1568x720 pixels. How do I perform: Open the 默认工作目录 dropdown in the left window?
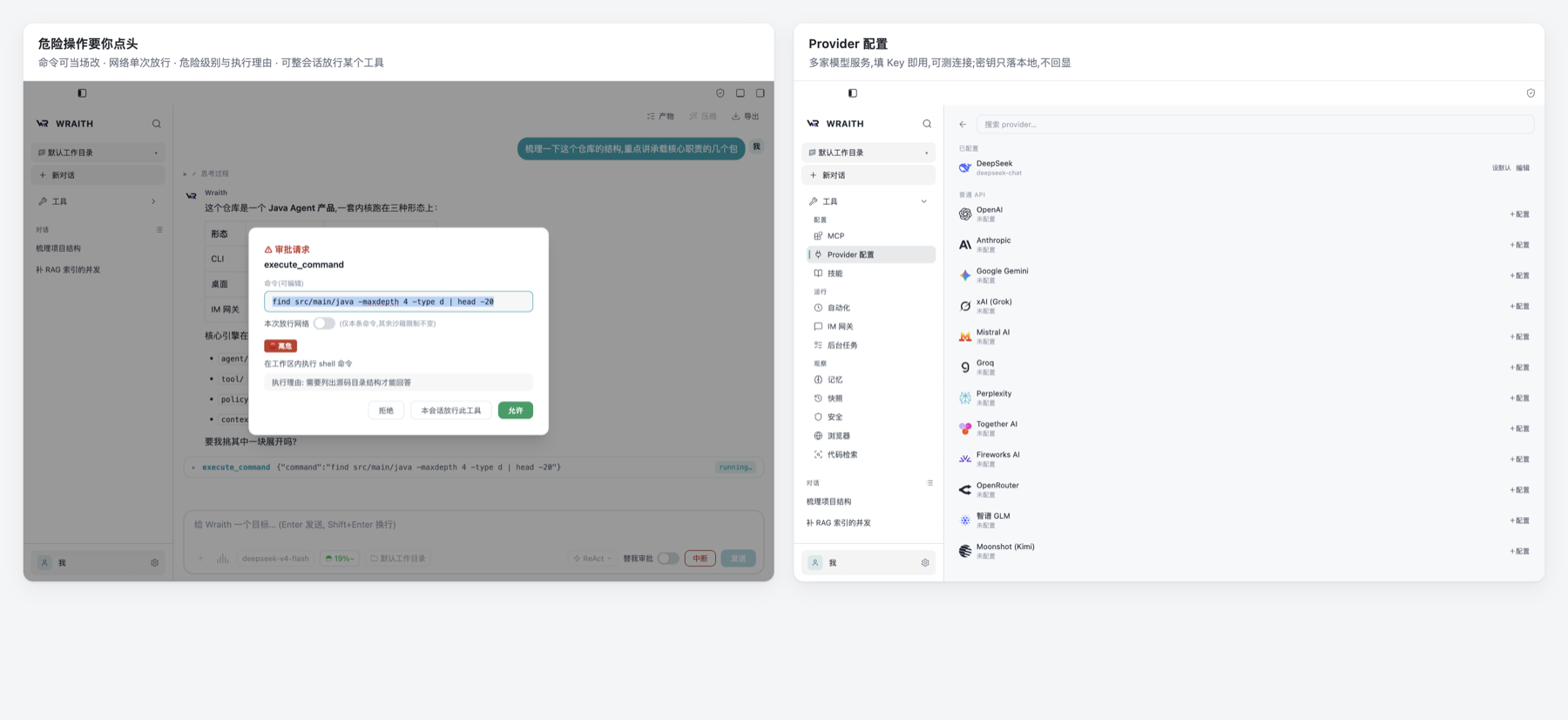(x=98, y=153)
